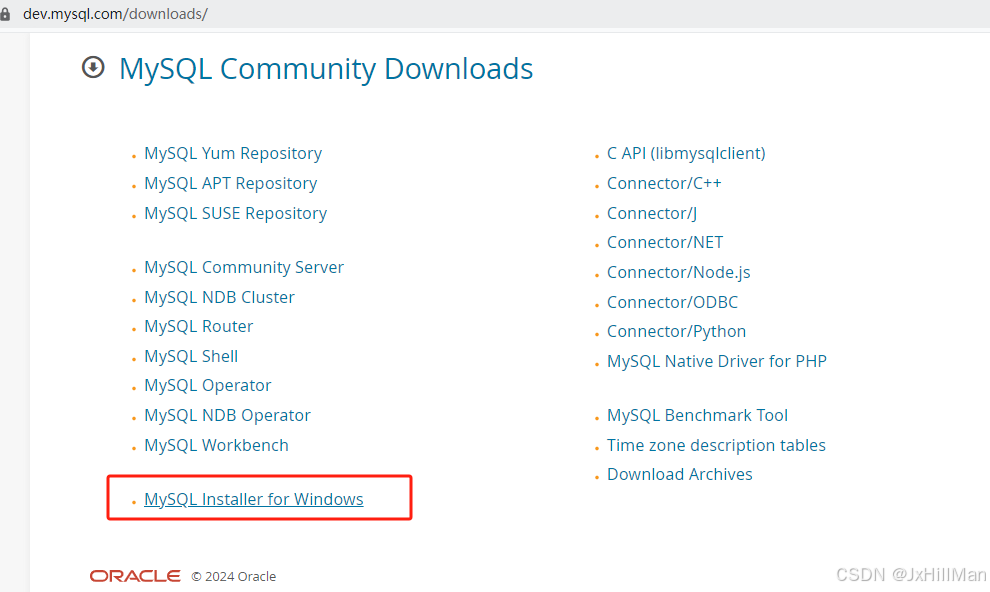Click the © 2024 Oracle footer text
The height and width of the screenshot is (592, 990).
(234, 576)
